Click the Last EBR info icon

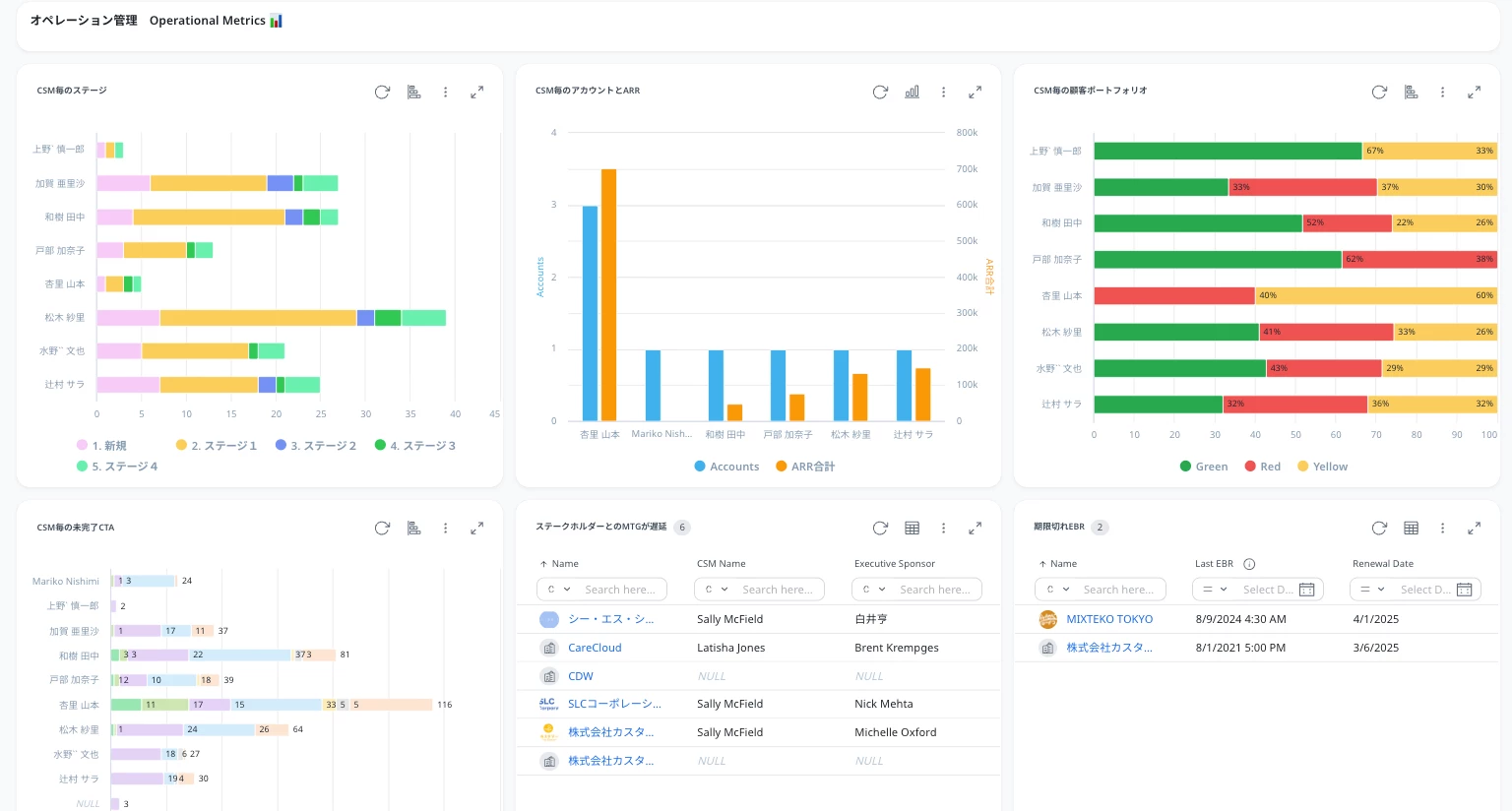(x=1249, y=564)
